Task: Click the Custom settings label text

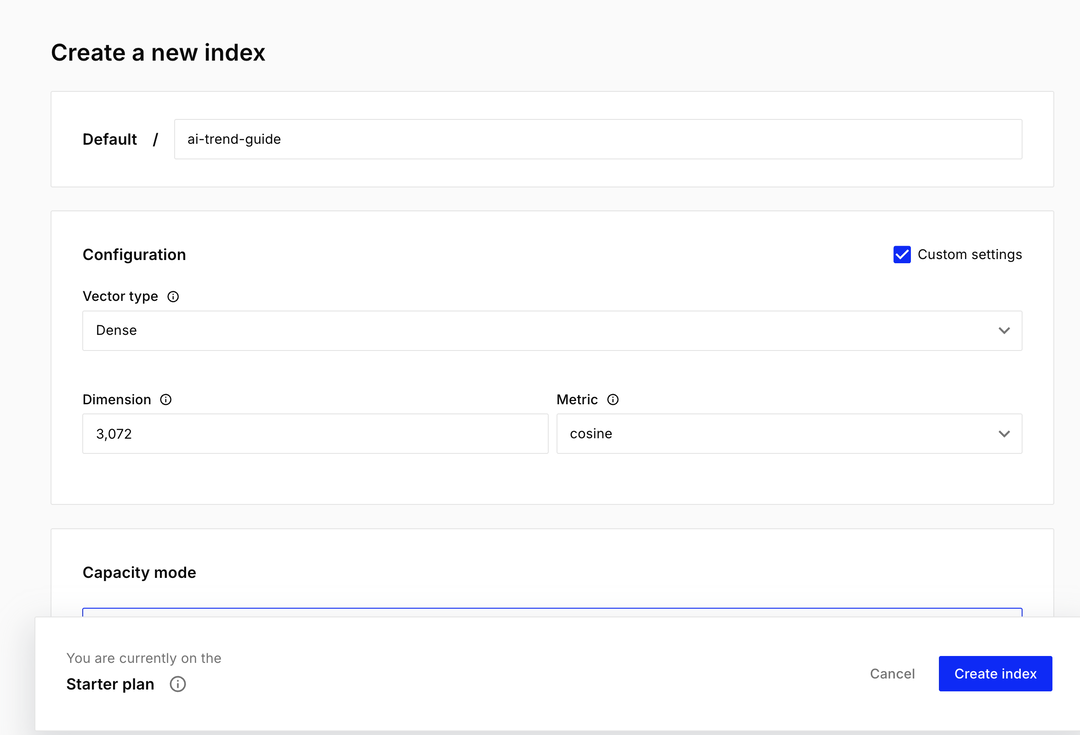Action: tap(969, 255)
